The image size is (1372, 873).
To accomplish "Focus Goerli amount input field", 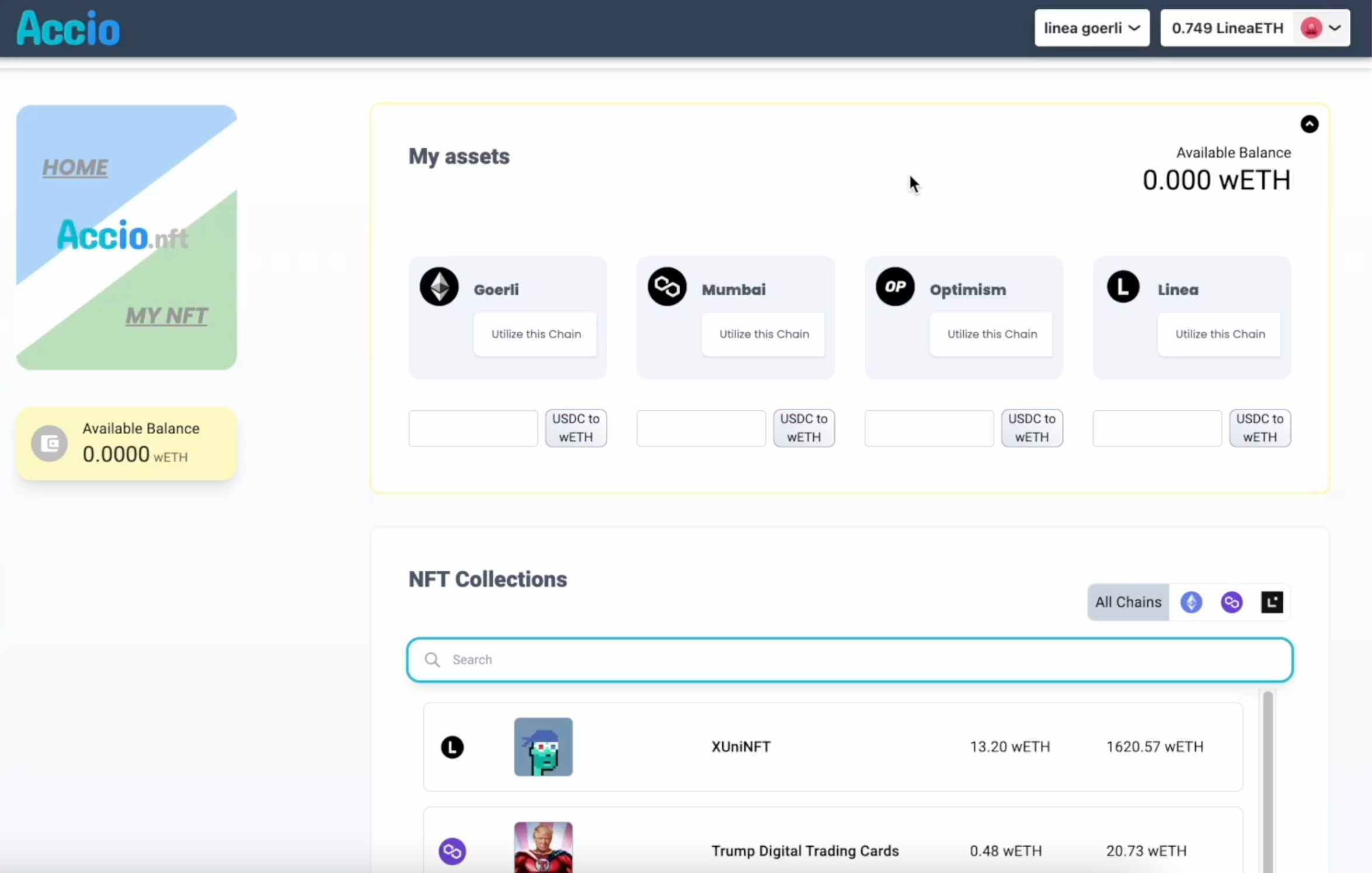I will pyautogui.click(x=473, y=428).
